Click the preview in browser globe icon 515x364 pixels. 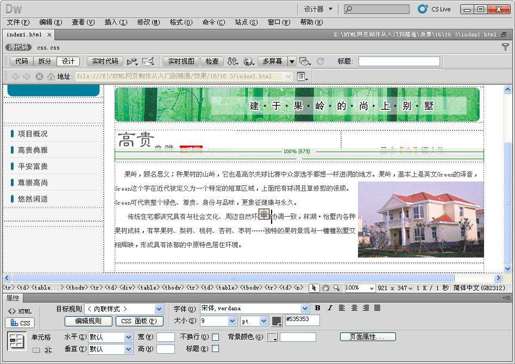tap(249, 61)
